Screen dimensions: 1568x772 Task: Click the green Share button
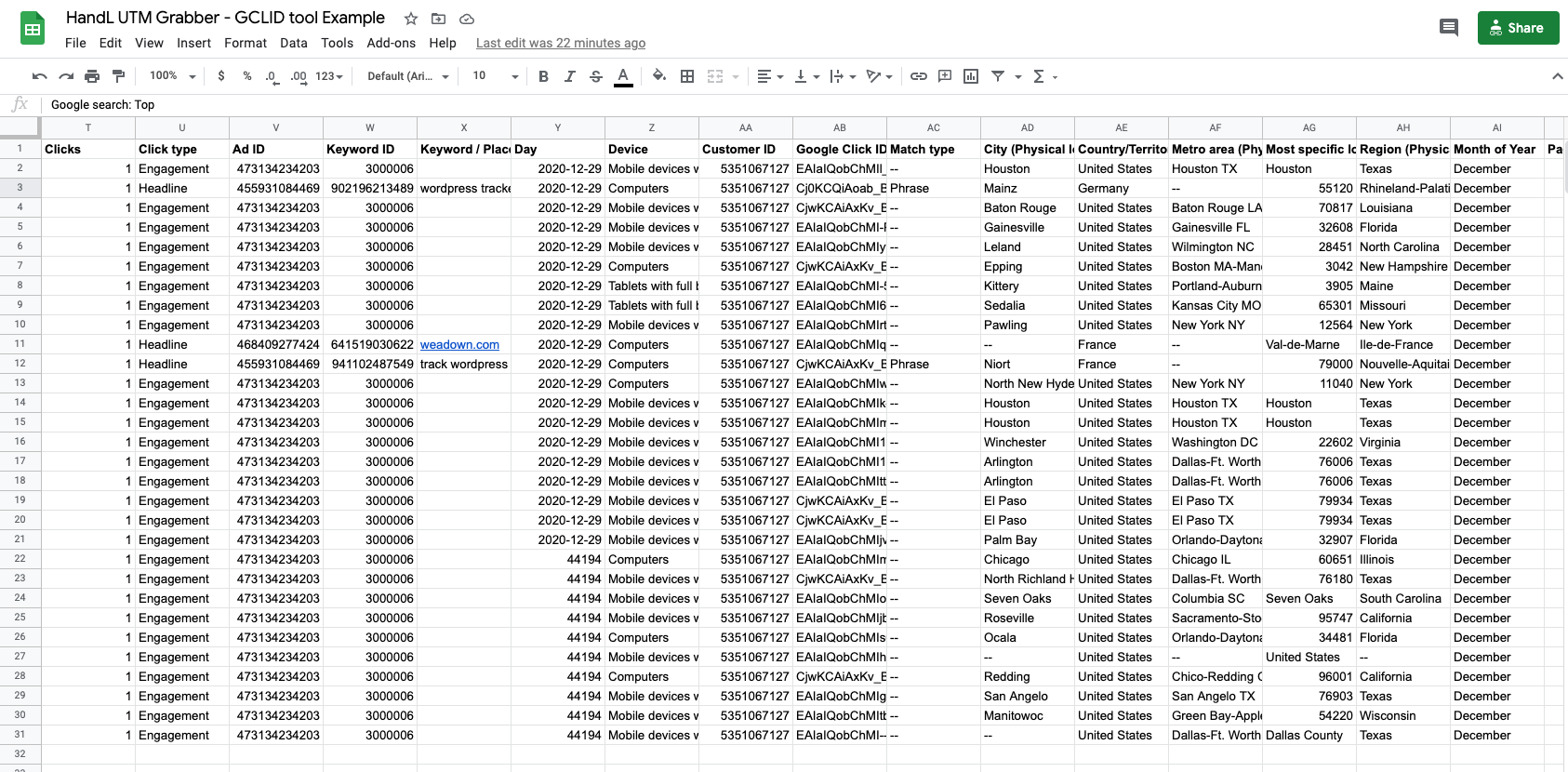click(1518, 28)
